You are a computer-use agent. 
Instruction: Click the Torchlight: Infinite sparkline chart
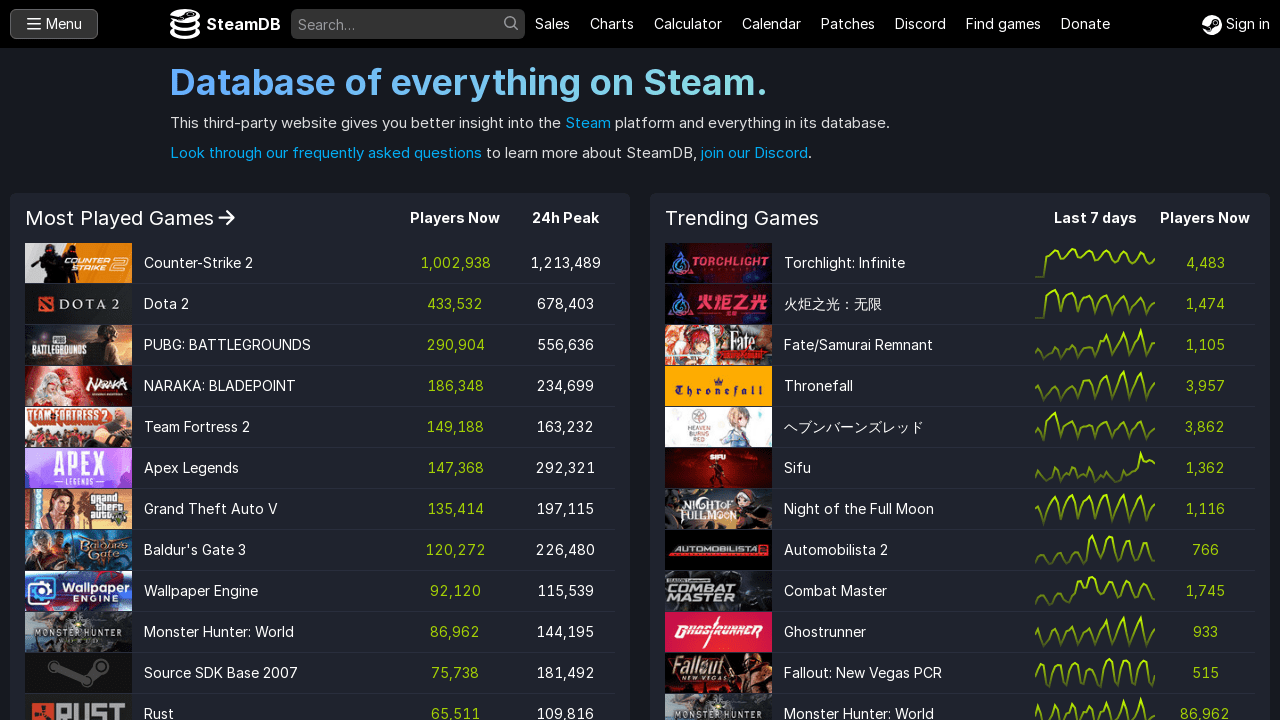(1095, 263)
